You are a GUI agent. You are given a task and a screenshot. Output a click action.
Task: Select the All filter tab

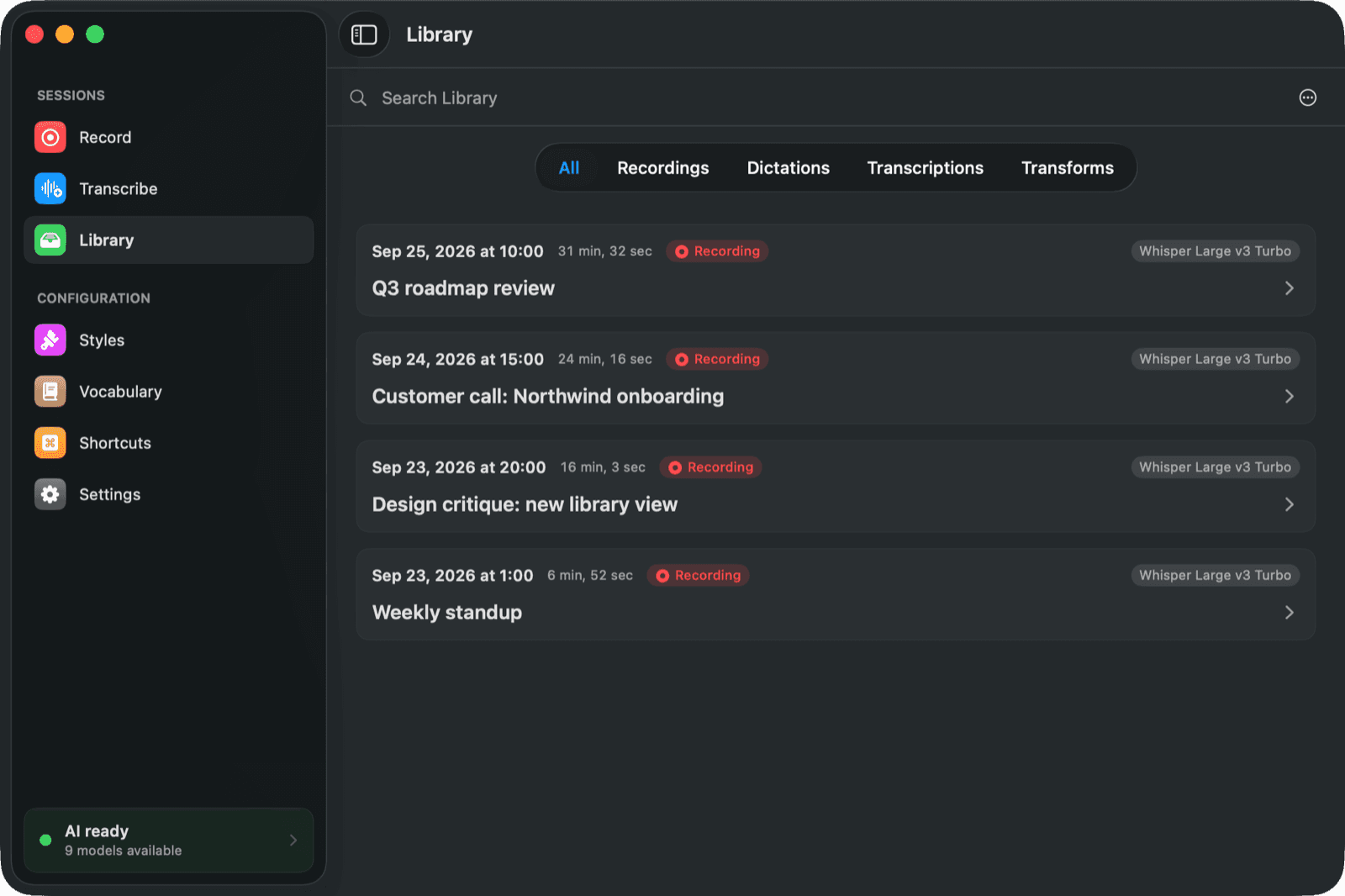pos(569,168)
